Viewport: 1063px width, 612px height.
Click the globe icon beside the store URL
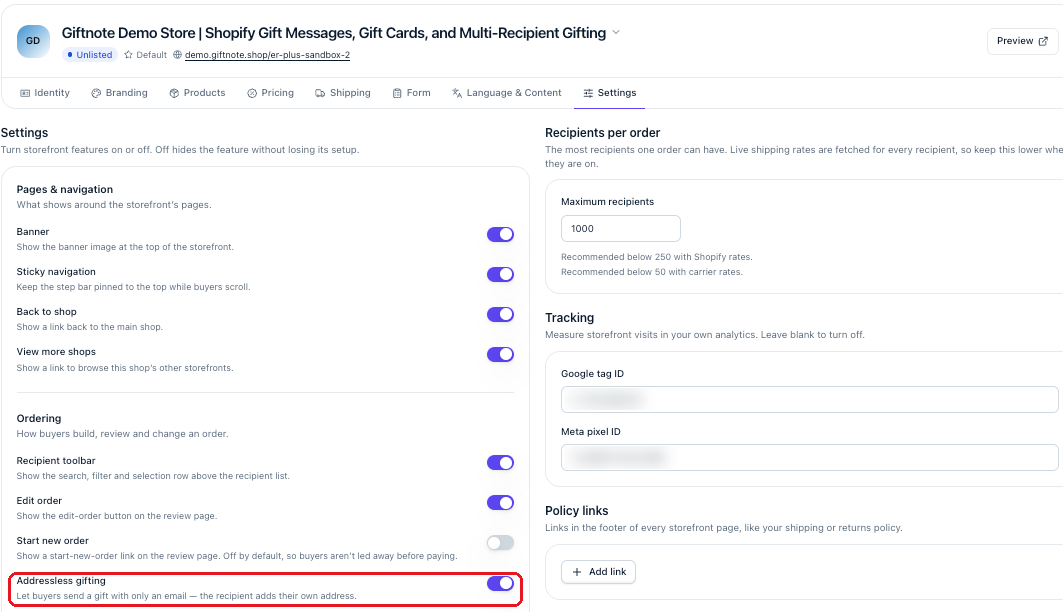(178, 55)
